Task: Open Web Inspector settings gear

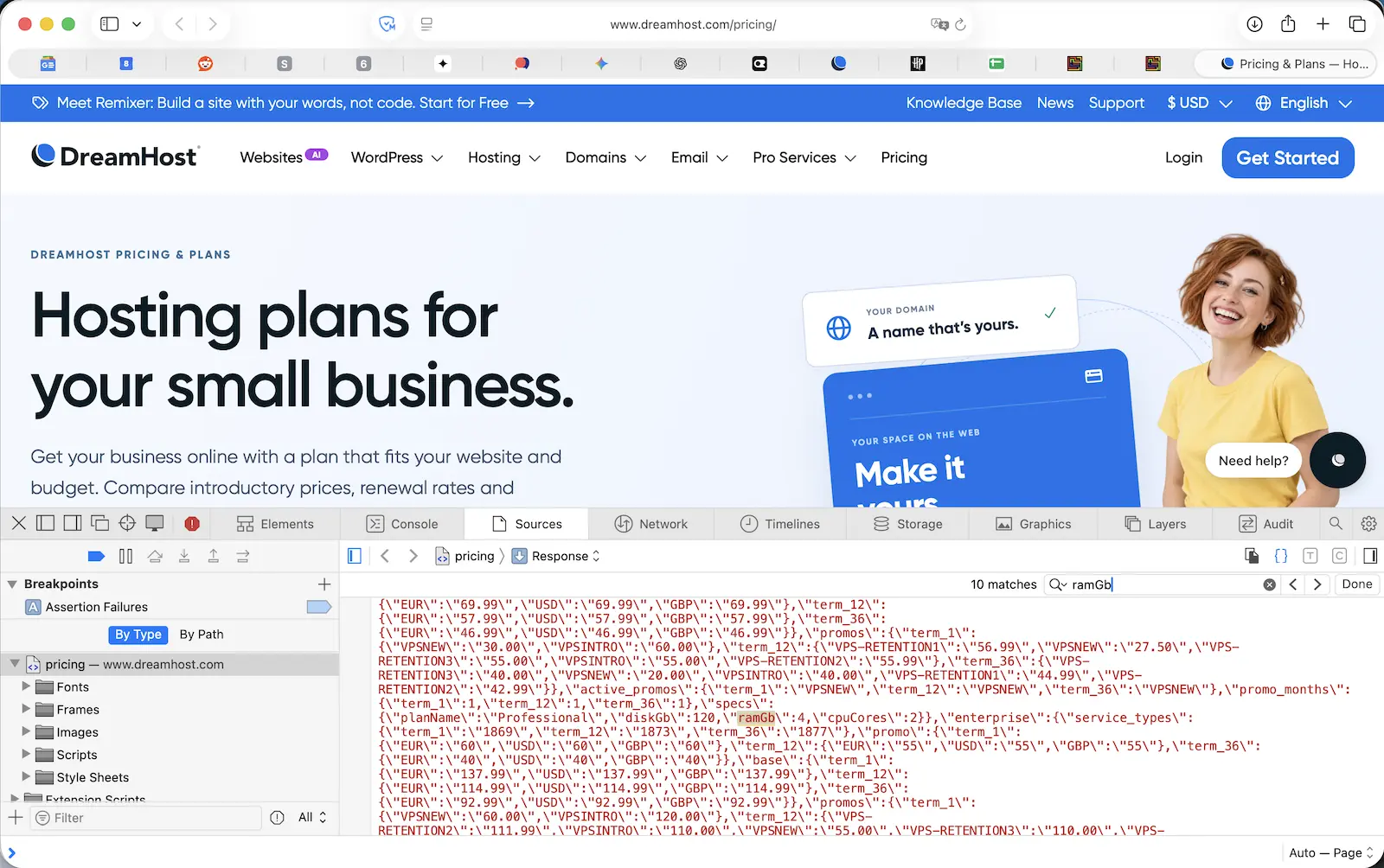Action: point(1368,523)
